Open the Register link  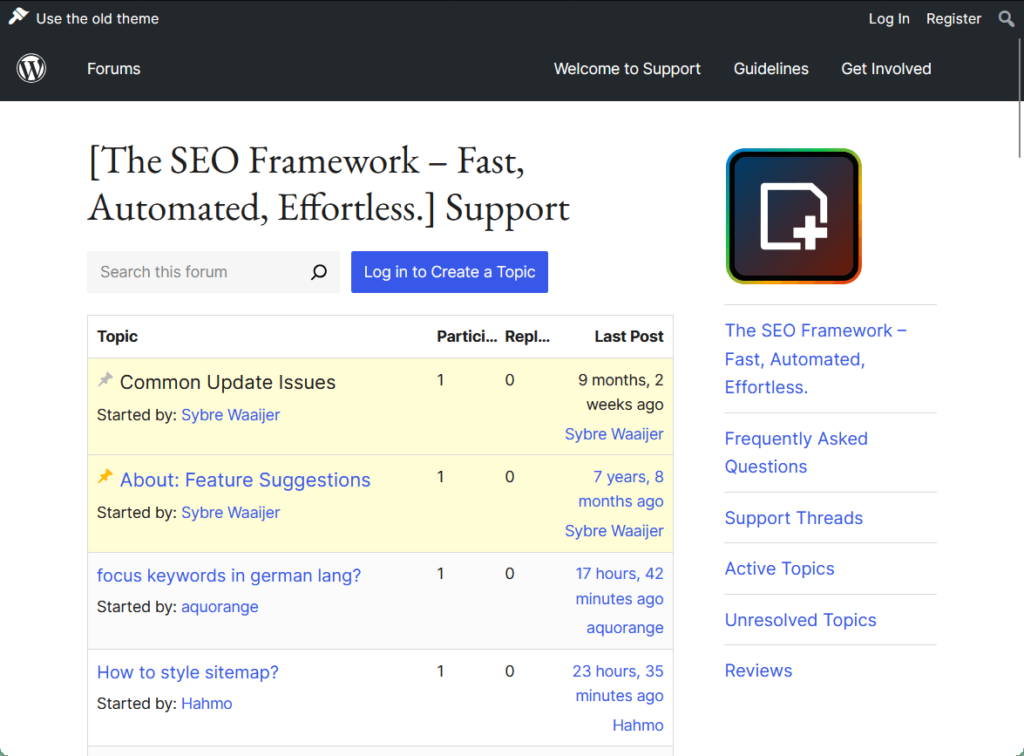pyautogui.click(x=953, y=19)
